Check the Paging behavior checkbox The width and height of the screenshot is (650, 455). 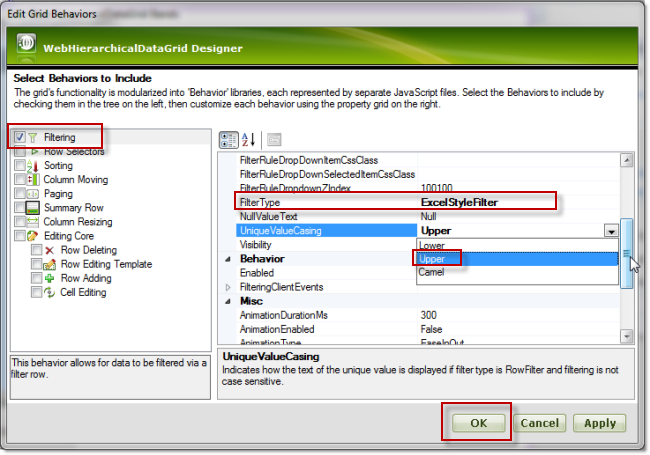click(20, 194)
